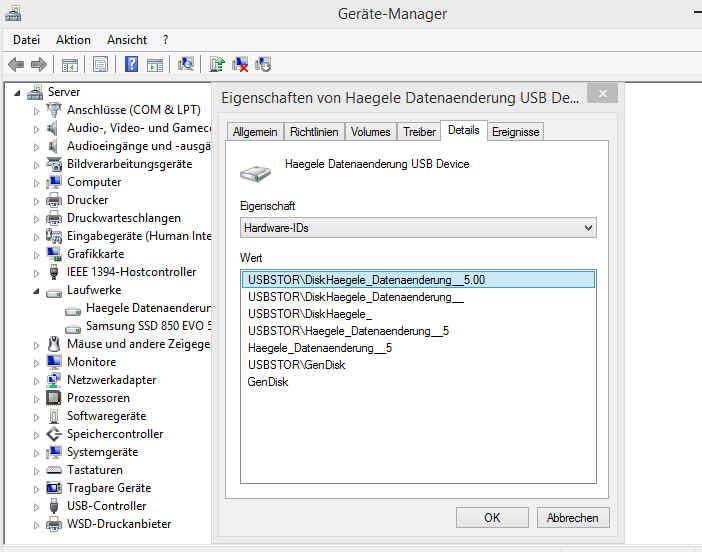
Task: Open the Aktion menu
Action: point(73,40)
